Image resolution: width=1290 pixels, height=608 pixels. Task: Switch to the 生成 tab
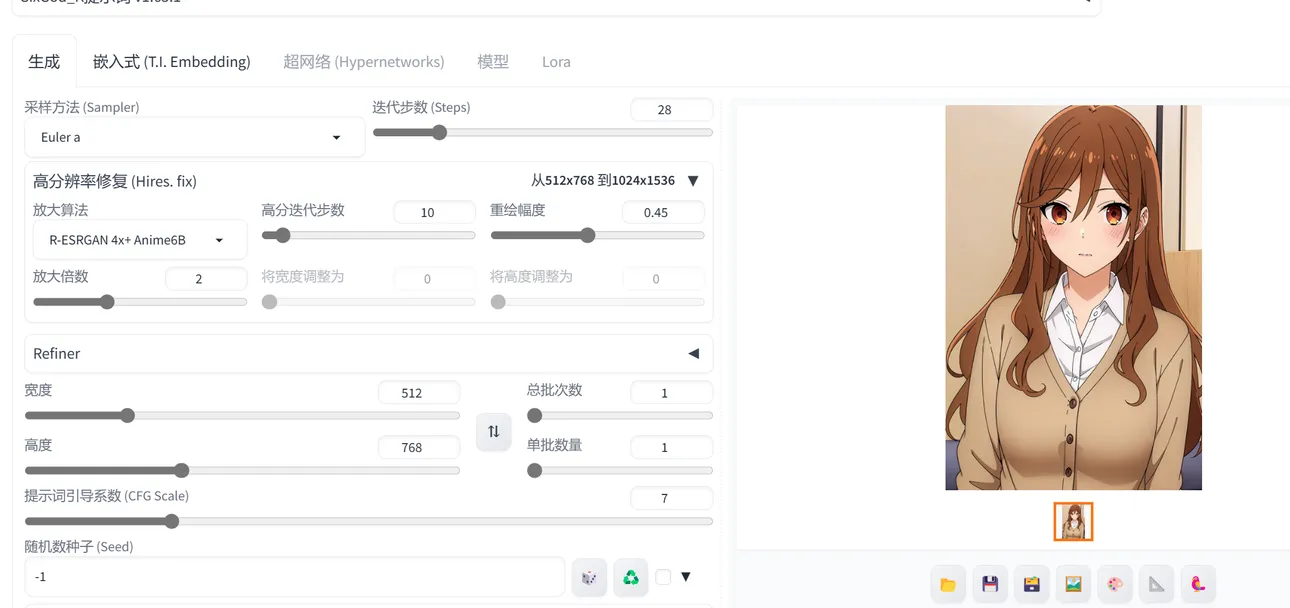click(x=44, y=61)
